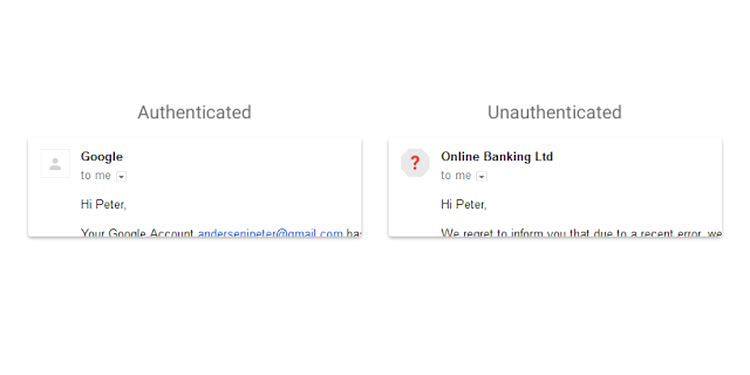Click "Hi Peter," greeting in Online Banking email
The image size is (750, 375).
pyautogui.click(x=464, y=205)
